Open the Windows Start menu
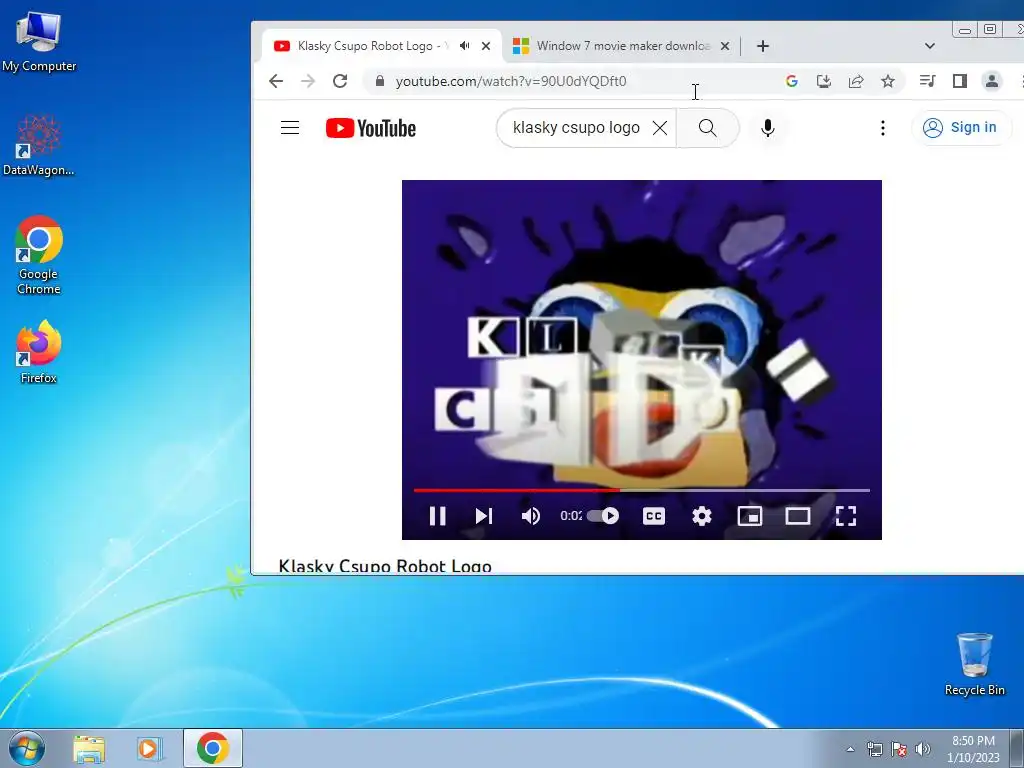 (x=26, y=748)
